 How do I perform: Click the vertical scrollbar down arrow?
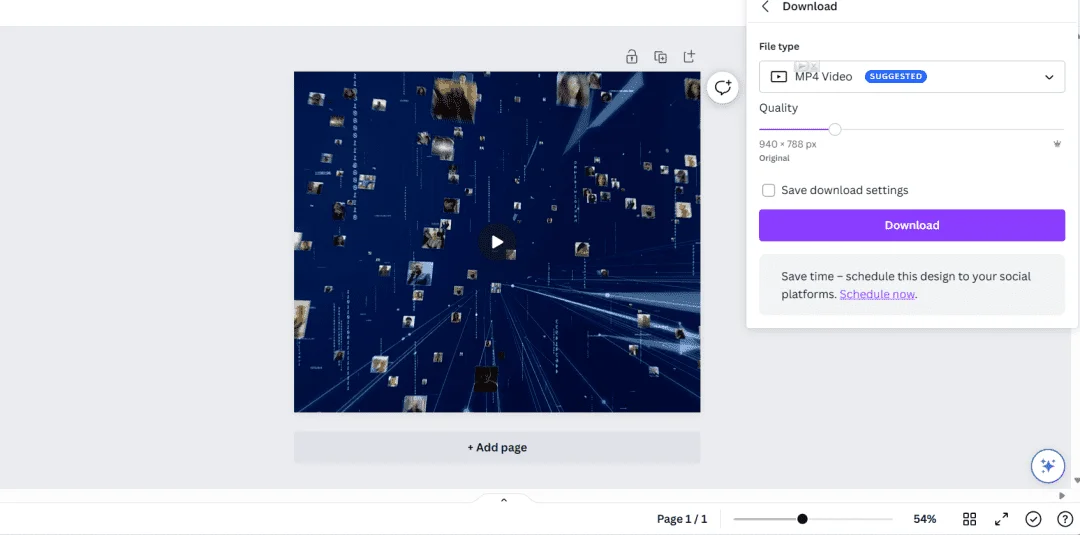[x=1077, y=481]
